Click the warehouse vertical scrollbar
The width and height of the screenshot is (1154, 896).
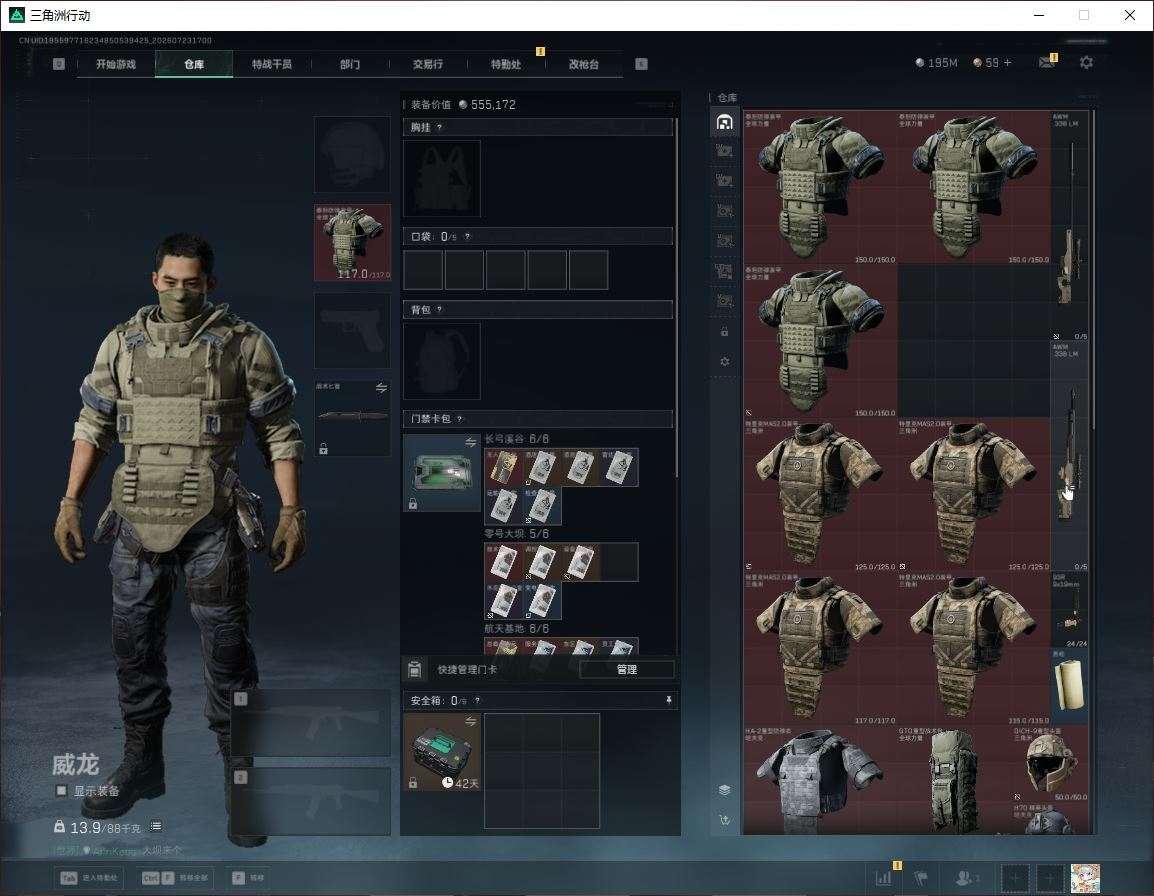click(1094, 269)
